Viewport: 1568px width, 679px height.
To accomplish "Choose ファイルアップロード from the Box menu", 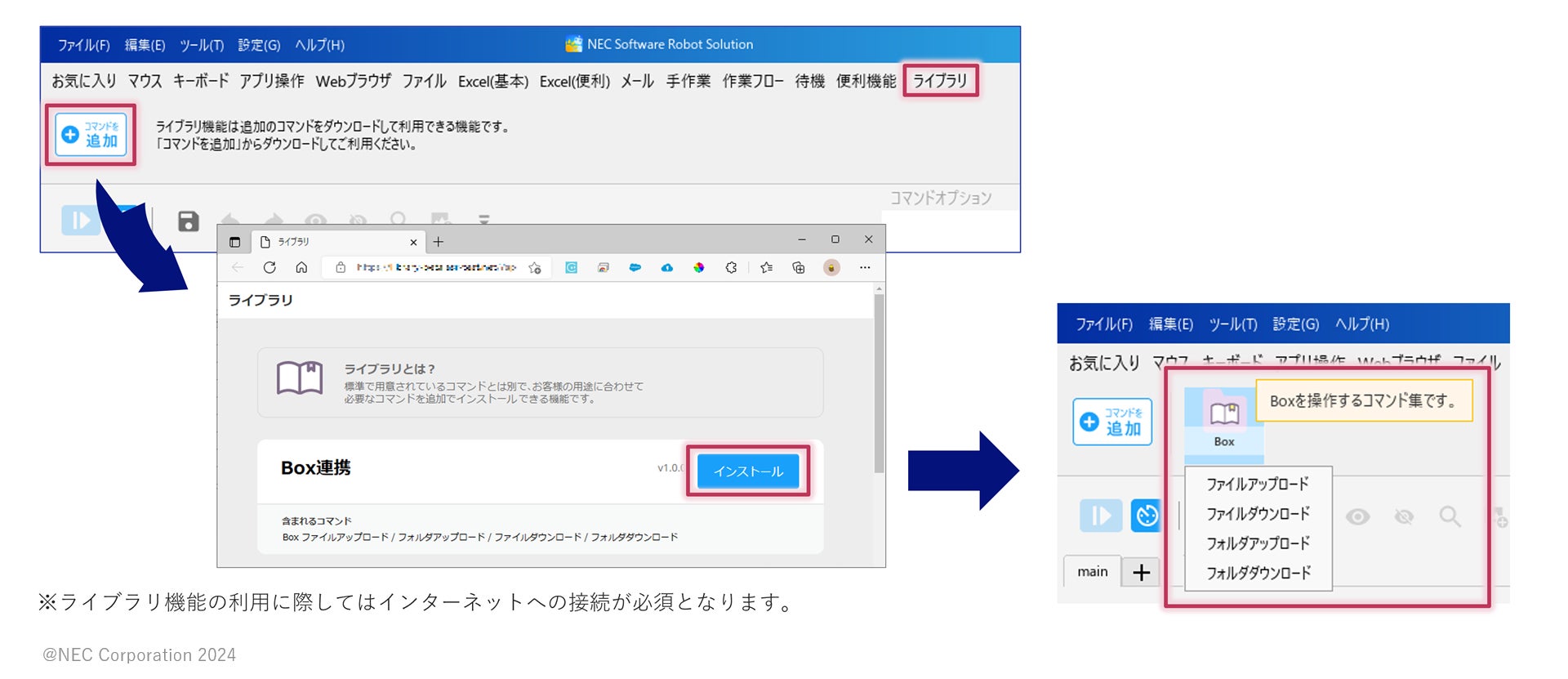I will tap(1258, 485).
